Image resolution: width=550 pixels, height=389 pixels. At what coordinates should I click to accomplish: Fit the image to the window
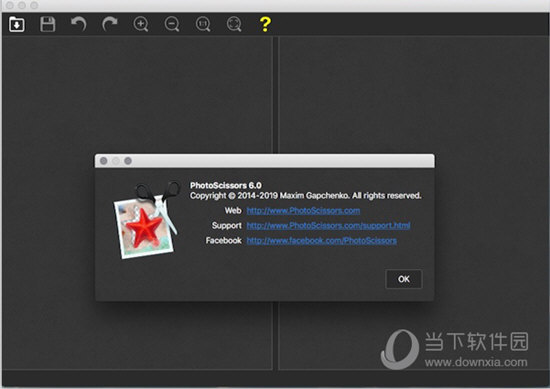(x=234, y=24)
